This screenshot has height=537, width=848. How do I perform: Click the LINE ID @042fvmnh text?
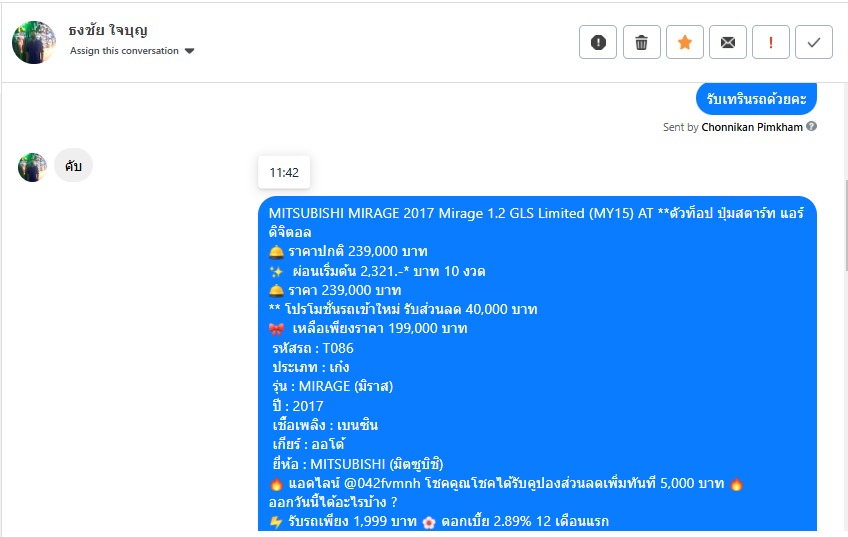tap(382, 483)
